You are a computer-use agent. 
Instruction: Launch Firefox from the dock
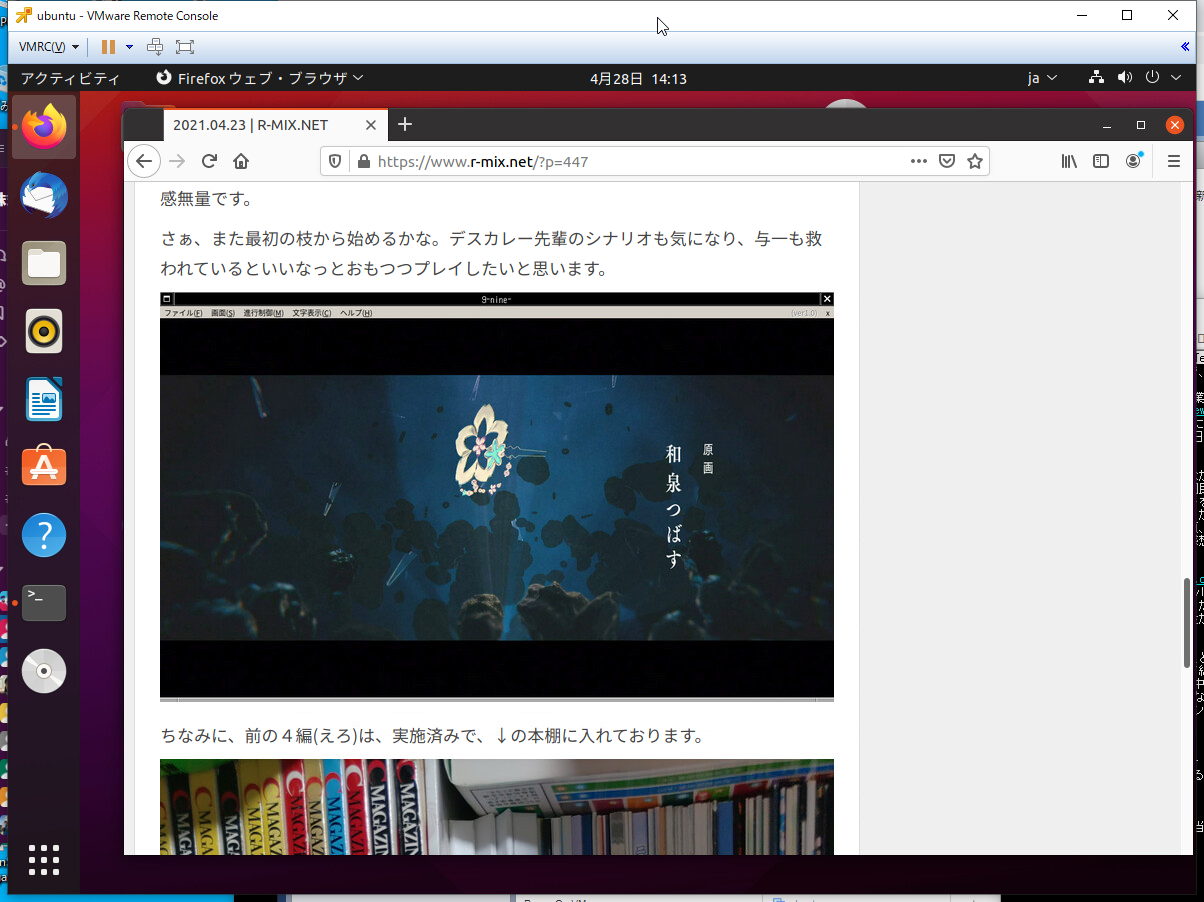44,127
